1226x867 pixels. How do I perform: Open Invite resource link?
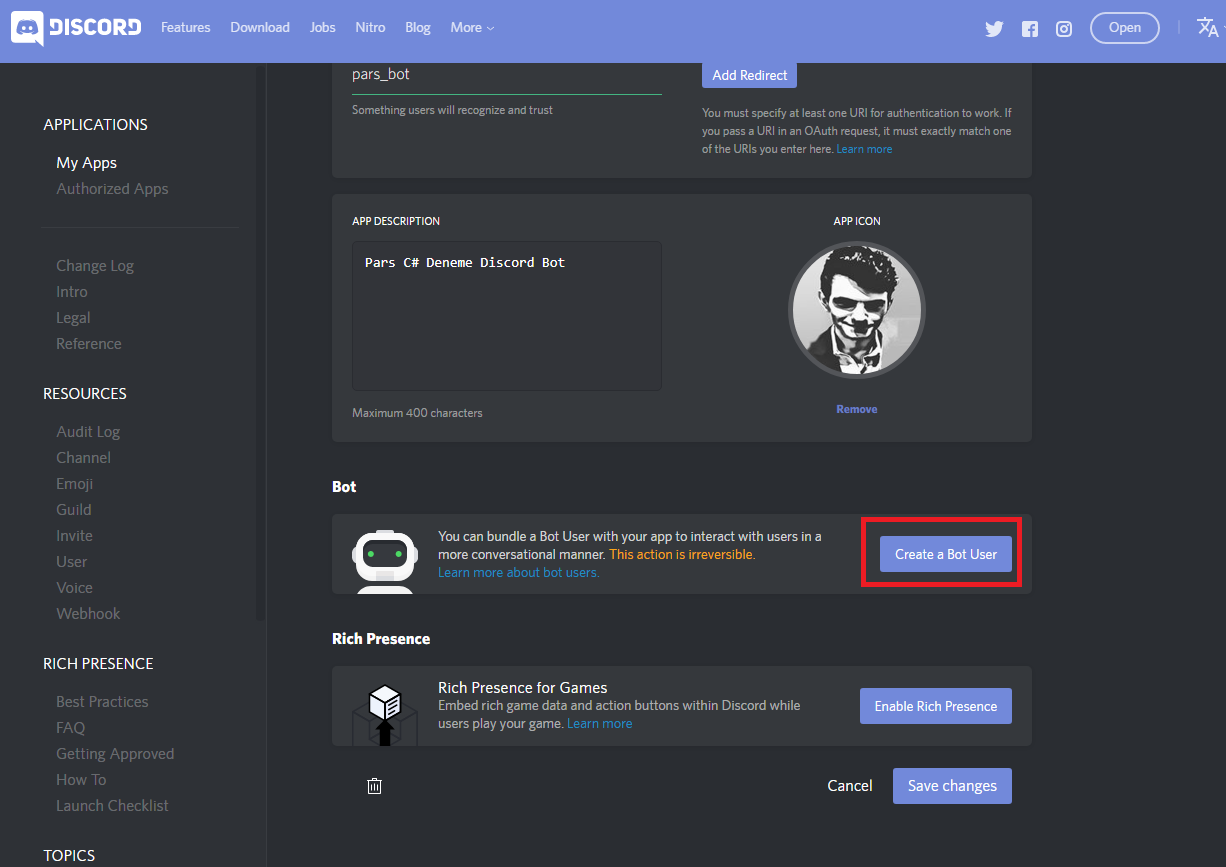coord(74,536)
